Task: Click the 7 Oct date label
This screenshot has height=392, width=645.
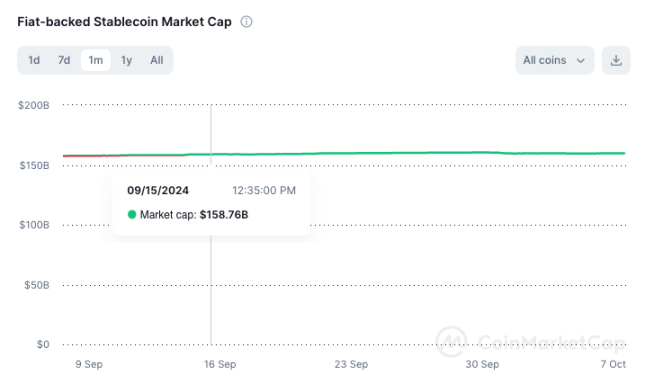Action: (x=613, y=364)
